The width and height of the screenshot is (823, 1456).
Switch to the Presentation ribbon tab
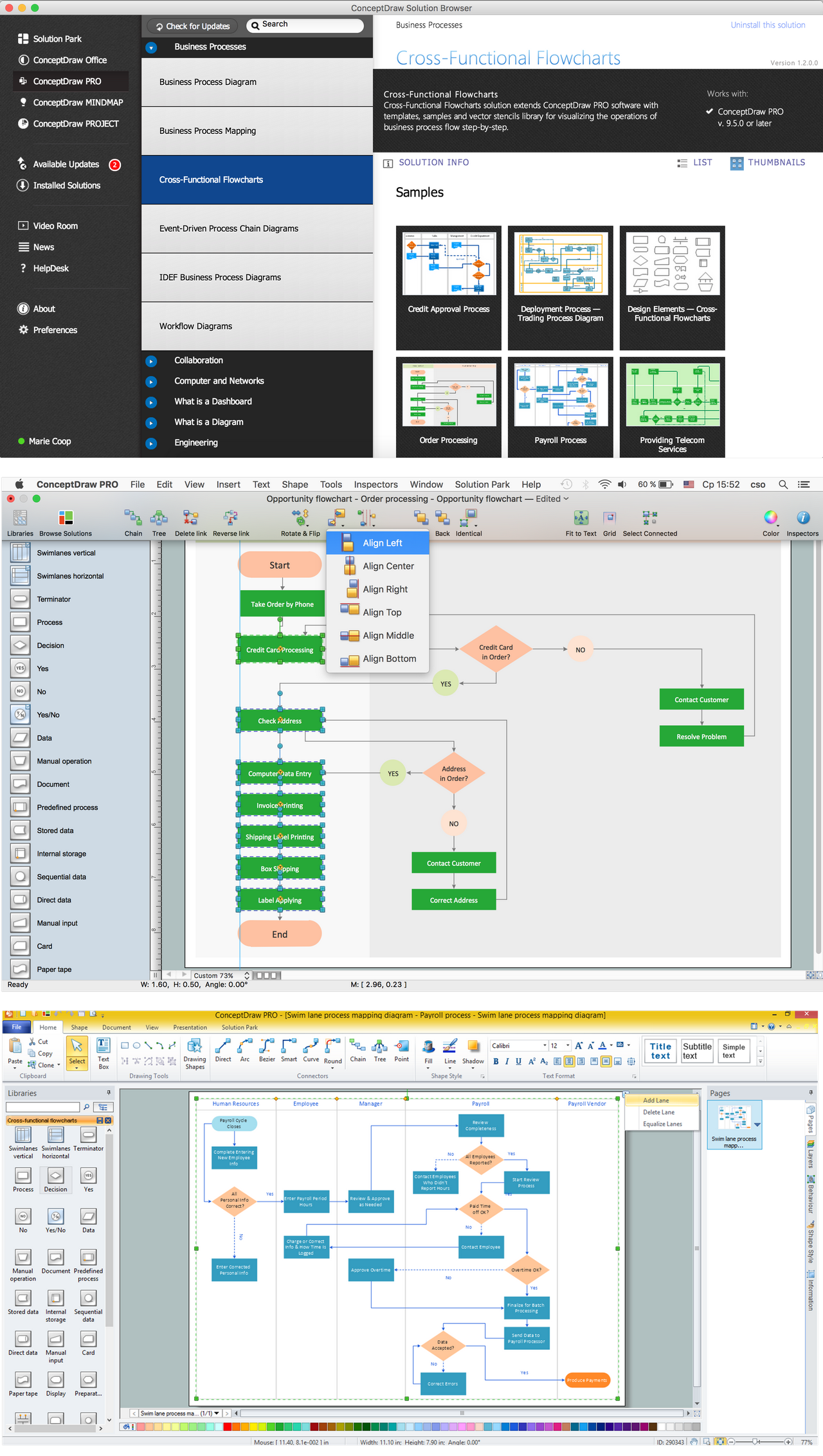tap(190, 1028)
